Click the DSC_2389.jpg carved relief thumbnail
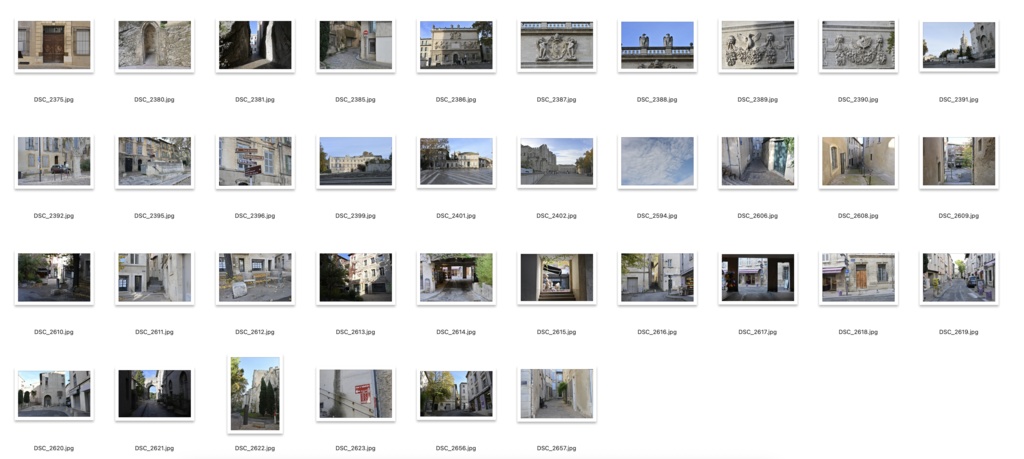Screen dimensions: 1024x459 [x=758, y=45]
